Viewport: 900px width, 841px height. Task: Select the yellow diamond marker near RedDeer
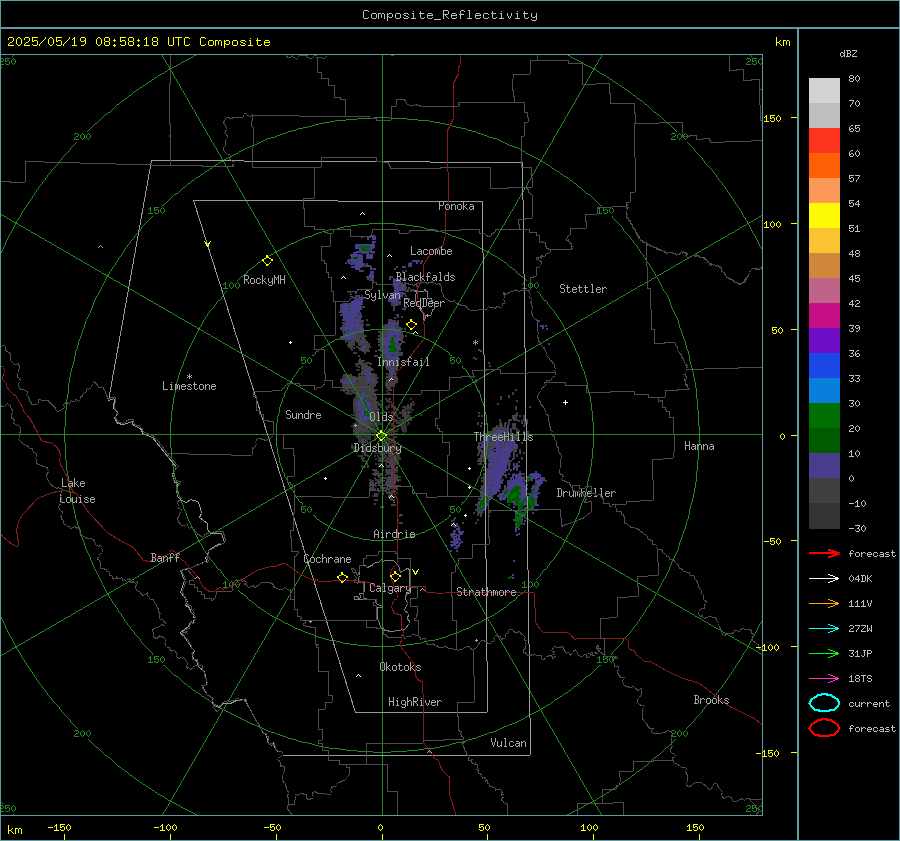pyautogui.click(x=411, y=325)
